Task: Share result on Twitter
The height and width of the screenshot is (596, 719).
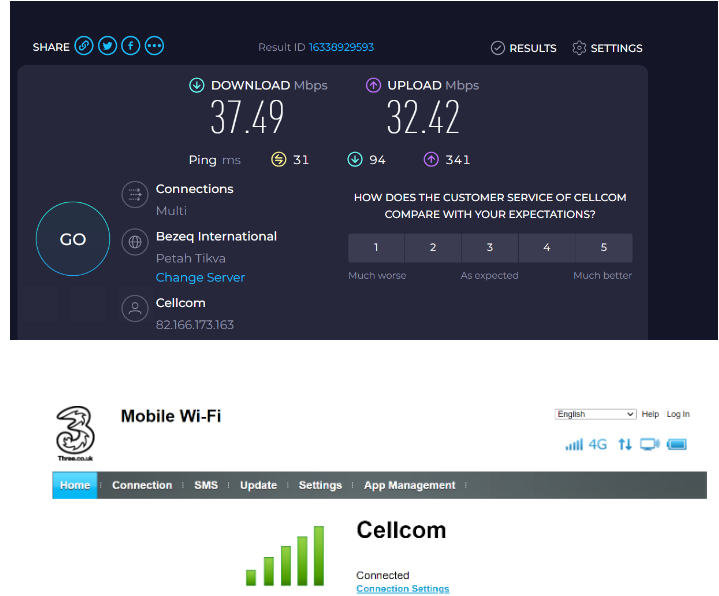Action: 108,46
